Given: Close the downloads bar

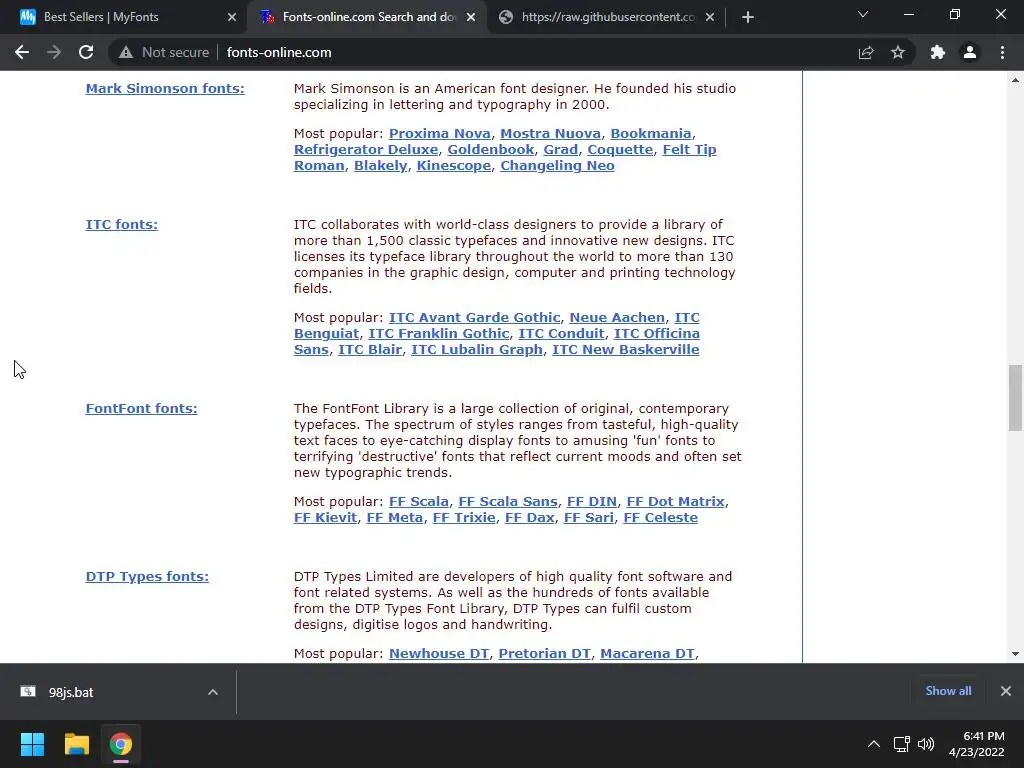Looking at the screenshot, I should [1006, 691].
